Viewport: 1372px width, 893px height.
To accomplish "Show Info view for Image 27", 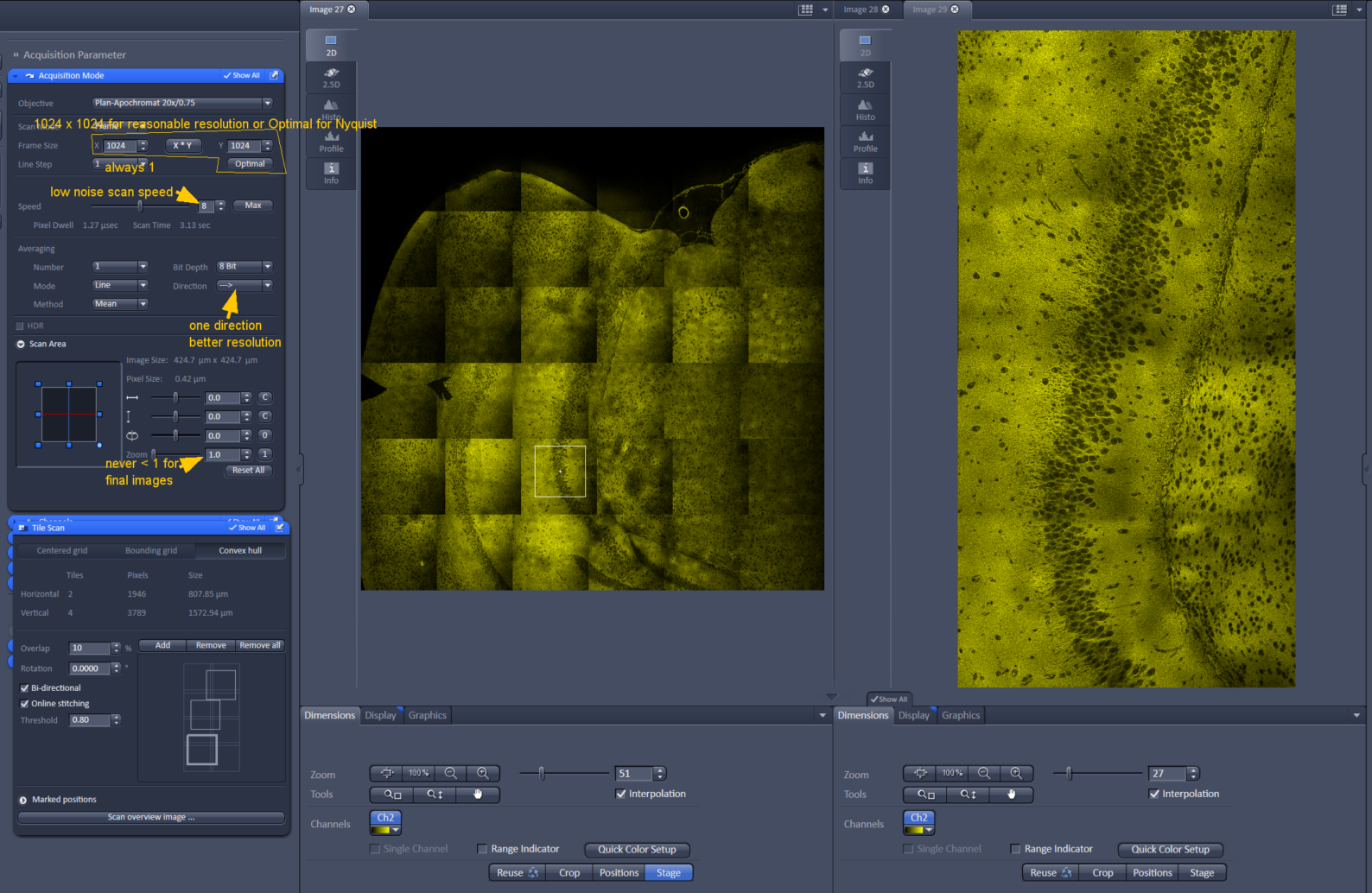I will 331,173.
